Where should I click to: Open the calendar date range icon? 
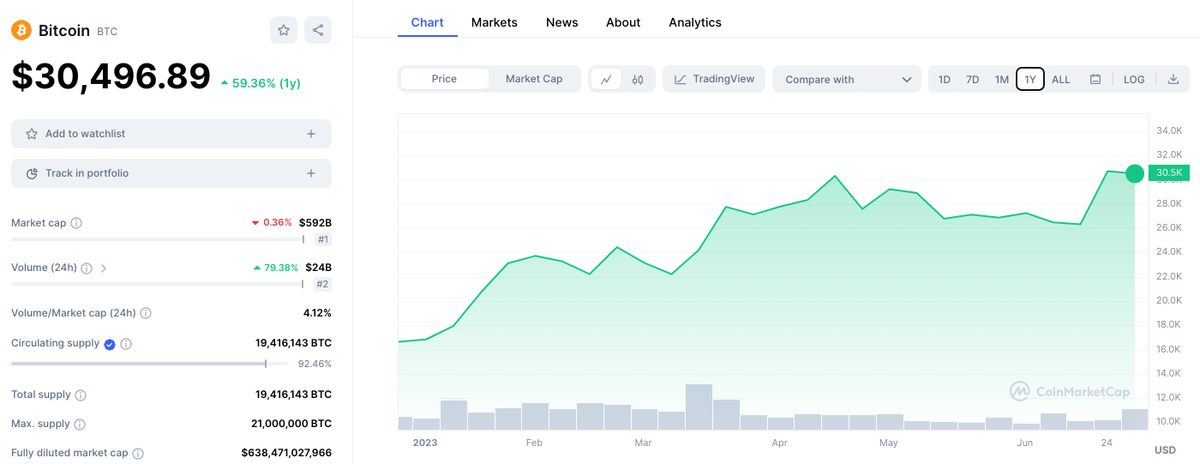point(1095,79)
